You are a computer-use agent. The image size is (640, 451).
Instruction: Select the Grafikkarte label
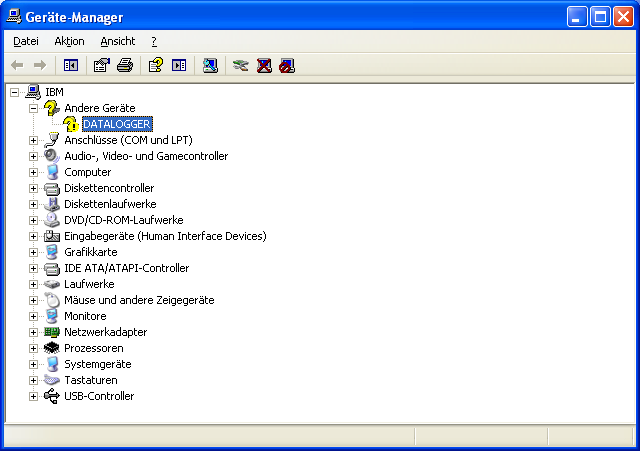[x=91, y=252]
